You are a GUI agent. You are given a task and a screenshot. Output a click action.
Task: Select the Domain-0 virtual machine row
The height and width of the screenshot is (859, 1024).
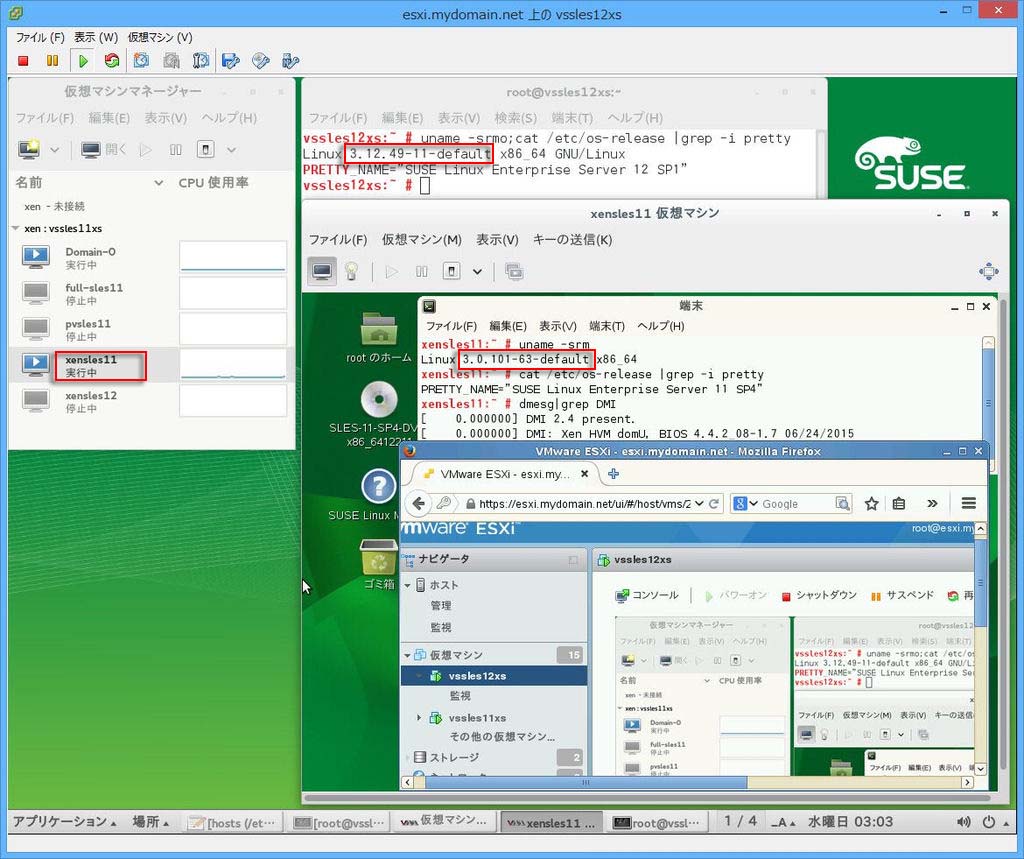152,258
